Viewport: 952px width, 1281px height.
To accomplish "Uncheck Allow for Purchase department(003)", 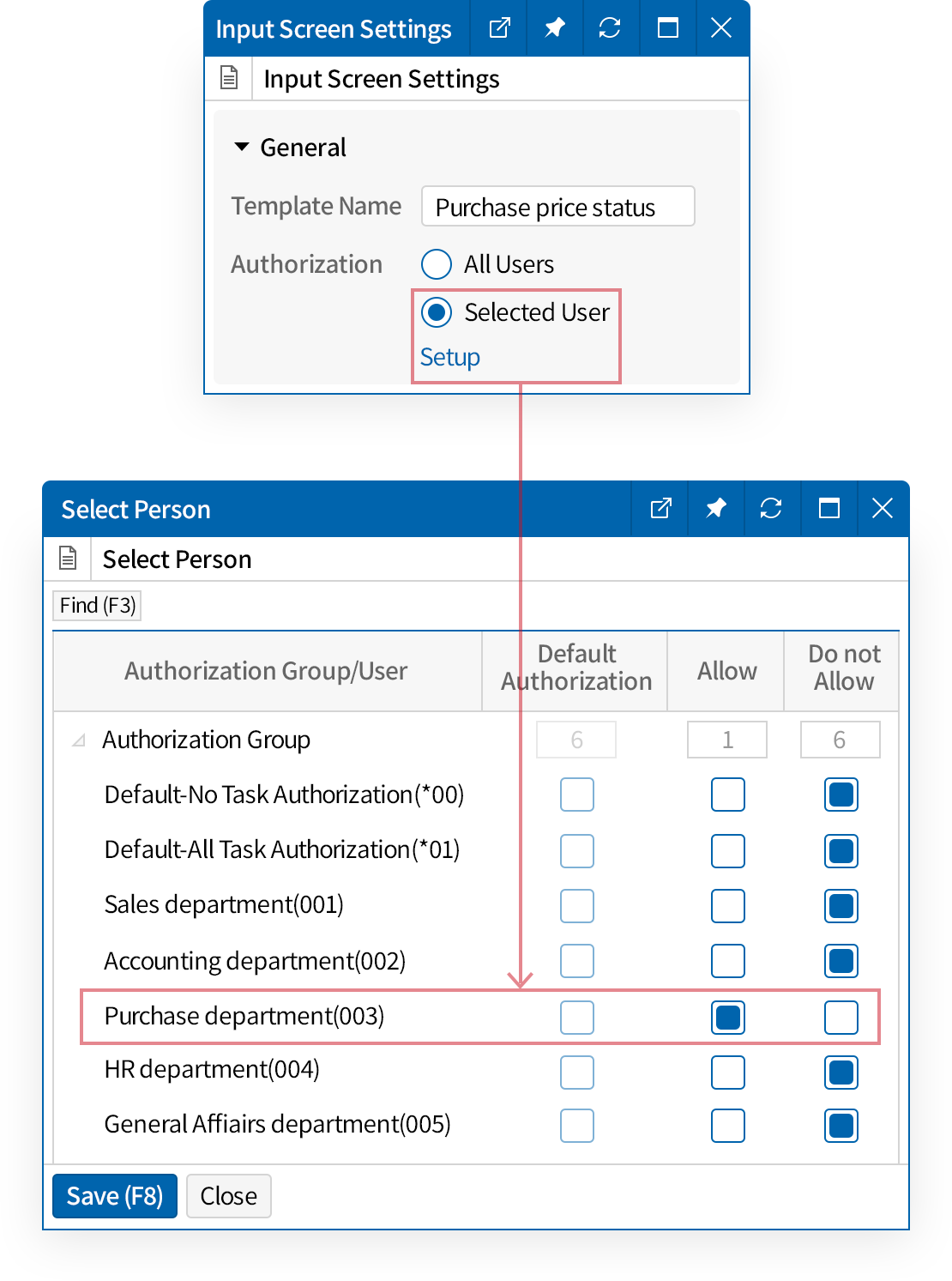I will 727,1018.
